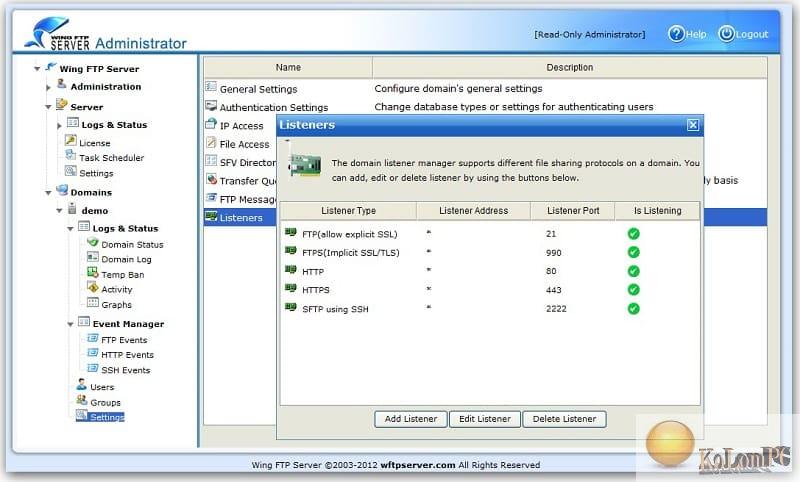This screenshot has width=800, height=482.
Task: Close the Listeners dialog
Action: (693, 125)
